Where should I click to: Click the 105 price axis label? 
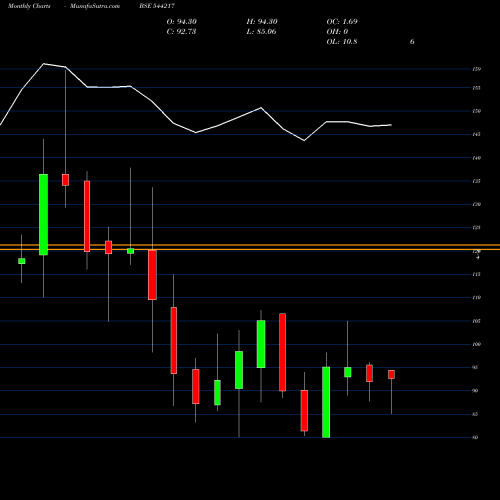click(476, 321)
